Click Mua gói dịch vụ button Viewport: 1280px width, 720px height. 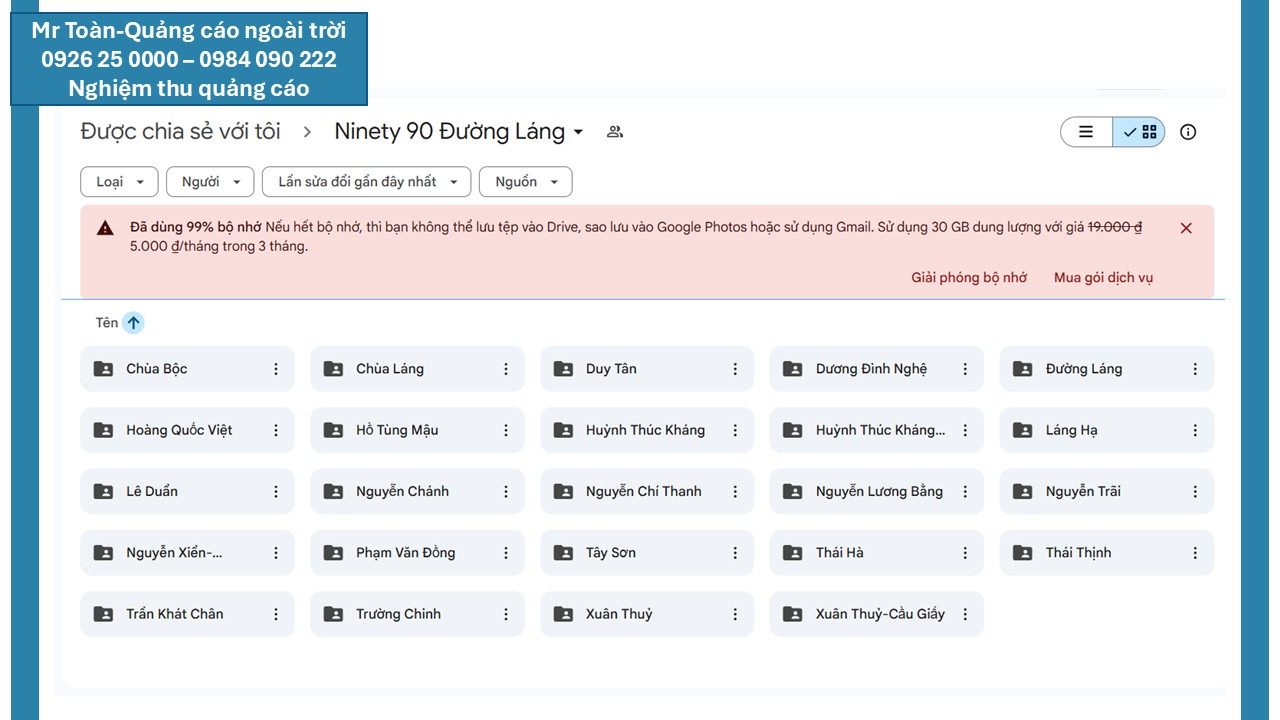[x=1103, y=278]
